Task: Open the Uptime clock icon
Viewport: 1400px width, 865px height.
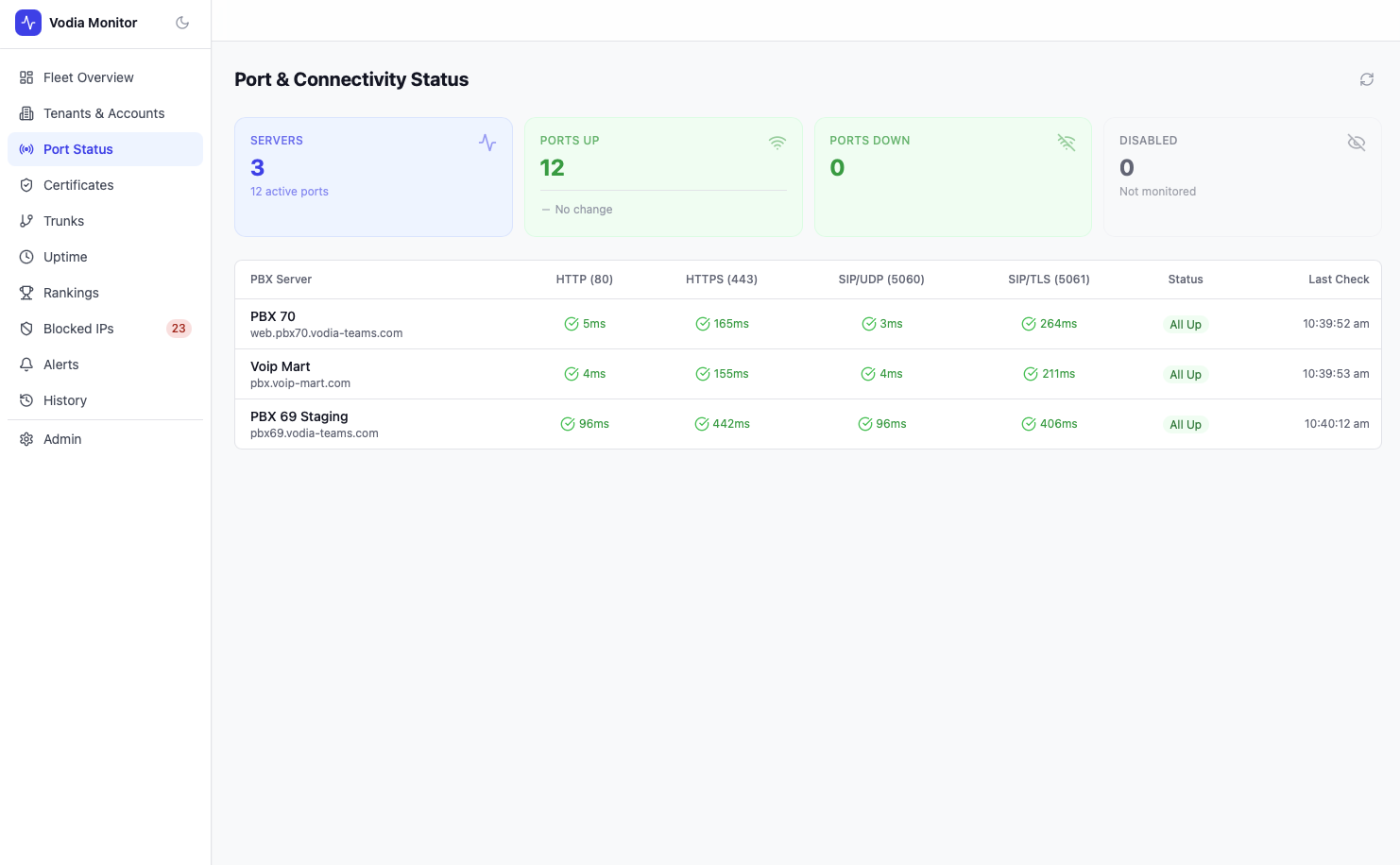Action: [26, 257]
